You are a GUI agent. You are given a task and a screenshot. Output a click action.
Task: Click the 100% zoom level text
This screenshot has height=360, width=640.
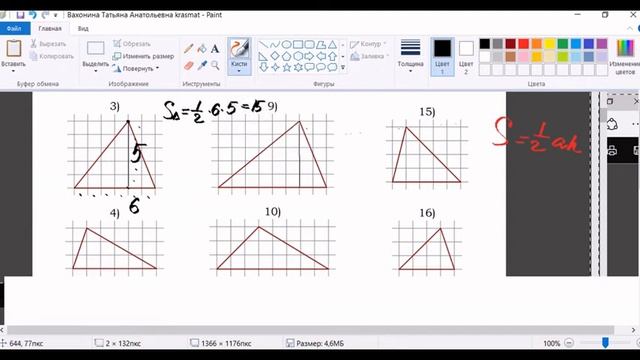(551, 343)
